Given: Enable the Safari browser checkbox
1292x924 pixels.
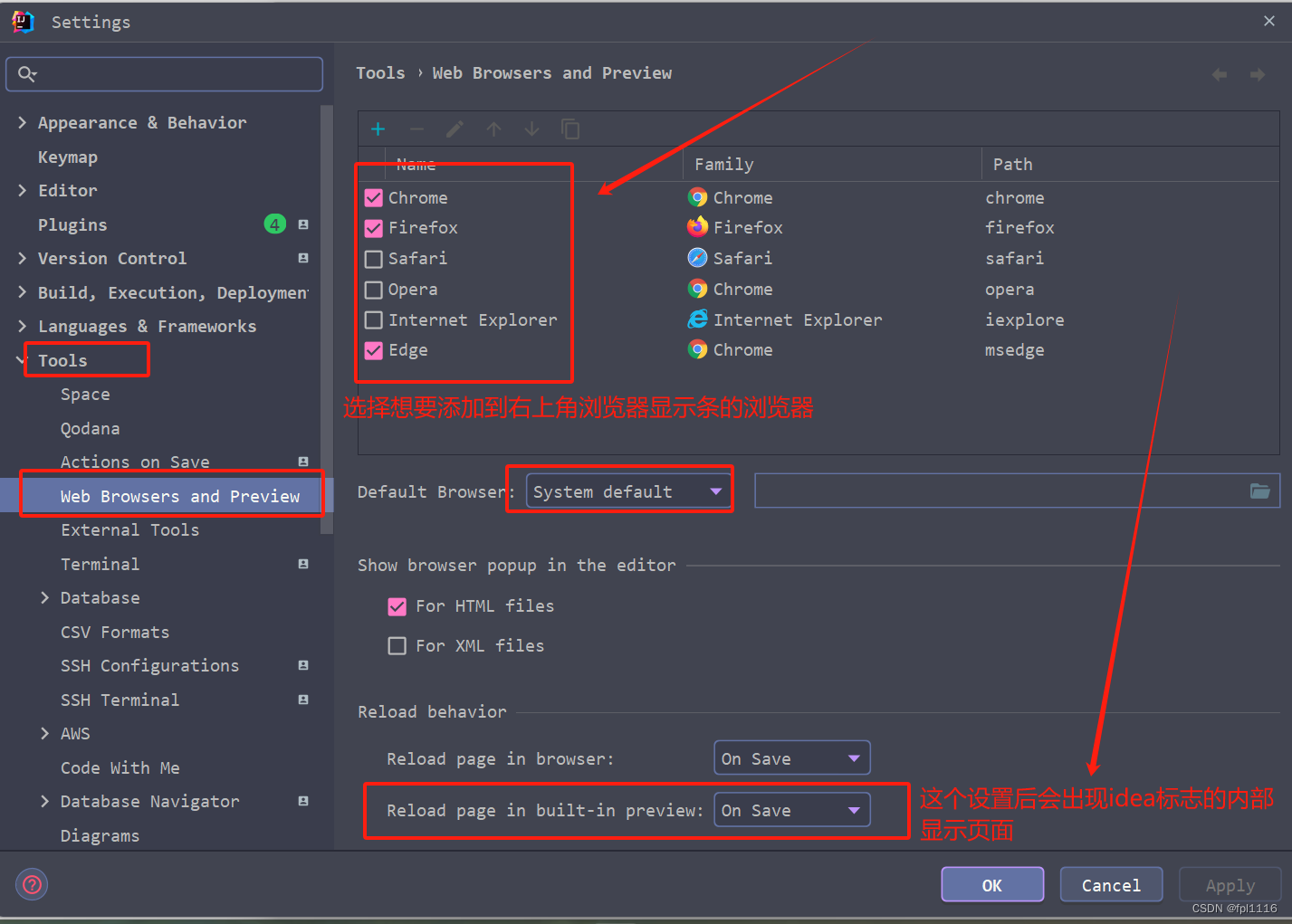Looking at the screenshot, I should [x=374, y=259].
